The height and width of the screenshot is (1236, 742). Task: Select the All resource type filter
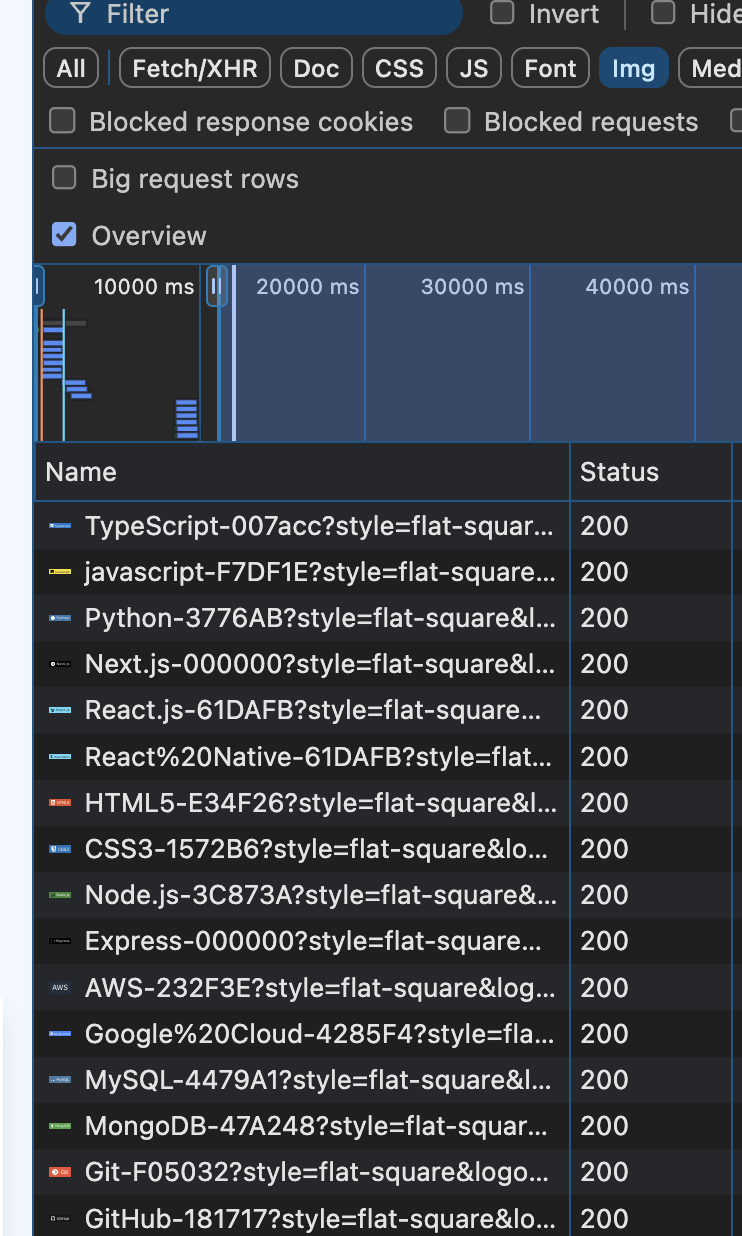pos(71,68)
